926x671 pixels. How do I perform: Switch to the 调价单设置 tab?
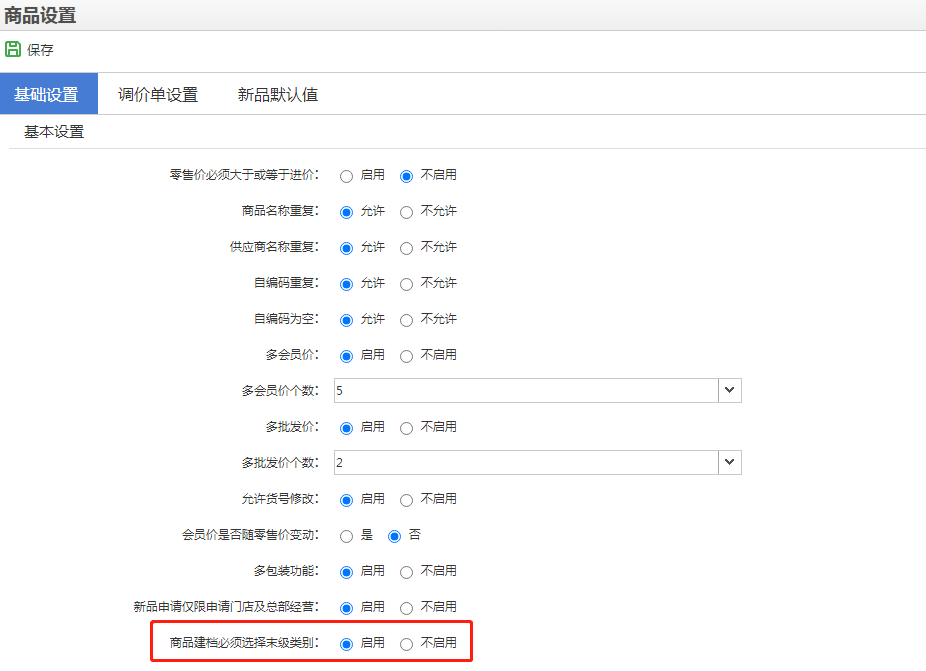158,95
